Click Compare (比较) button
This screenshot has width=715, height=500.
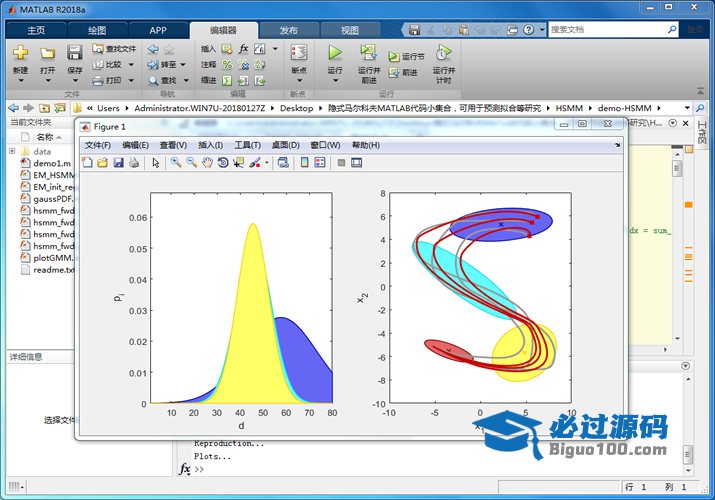click(113, 65)
